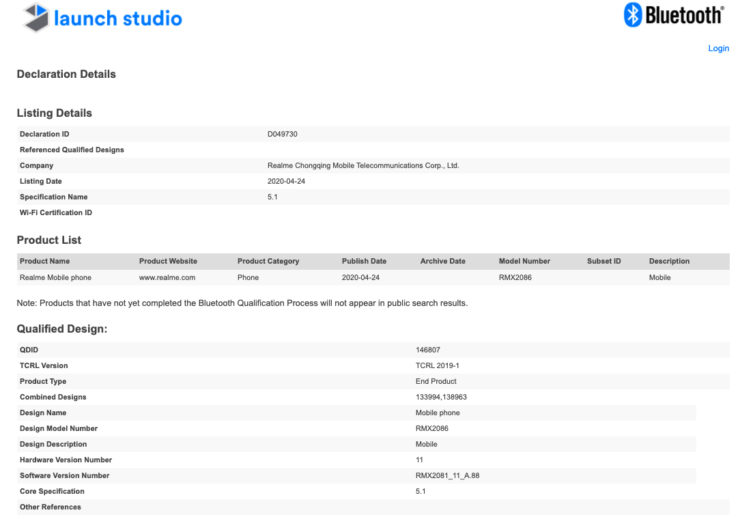The width and height of the screenshot is (740, 517).
Task: Select the Phone category cell
Action: [x=248, y=278]
